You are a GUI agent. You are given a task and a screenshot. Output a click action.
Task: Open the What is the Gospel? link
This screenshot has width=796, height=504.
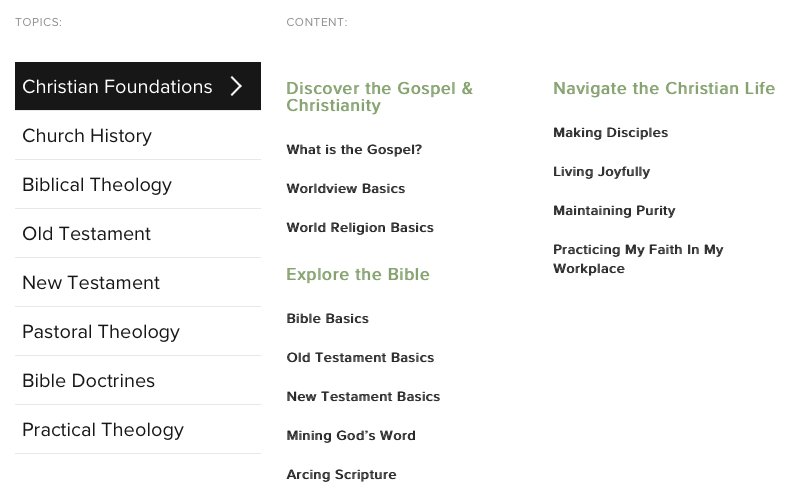click(354, 150)
